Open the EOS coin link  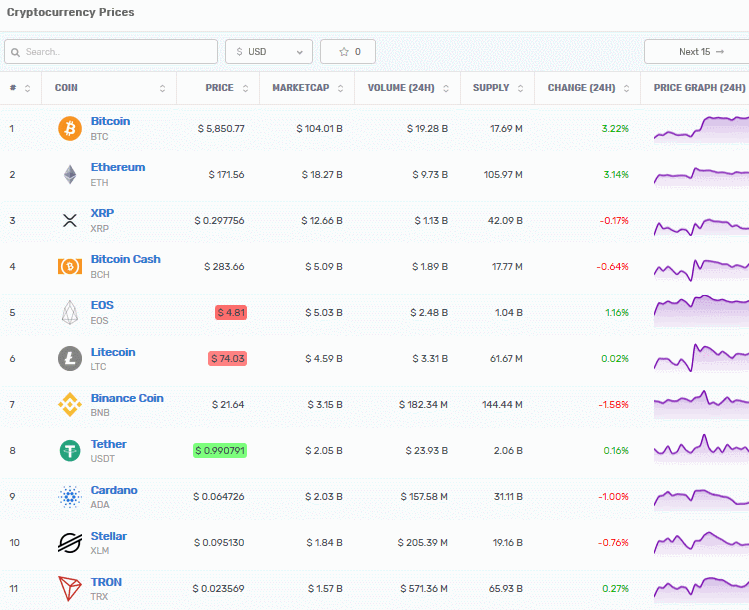pyautogui.click(x=102, y=305)
